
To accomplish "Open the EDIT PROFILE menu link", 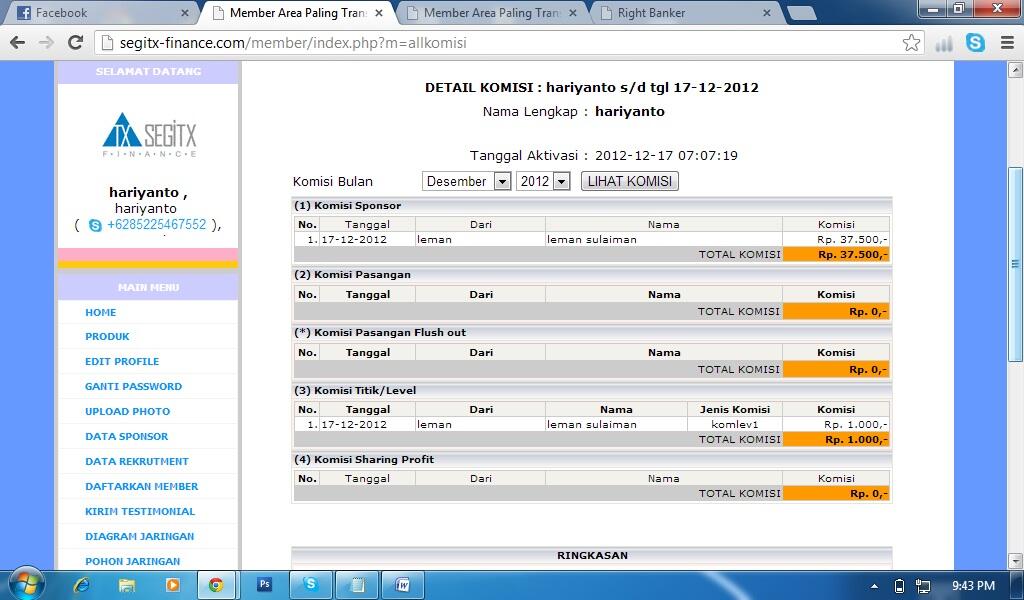I will [x=122, y=361].
